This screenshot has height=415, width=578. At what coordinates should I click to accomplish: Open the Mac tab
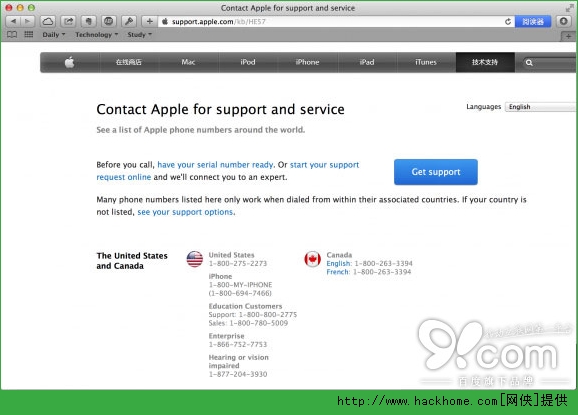click(188, 62)
